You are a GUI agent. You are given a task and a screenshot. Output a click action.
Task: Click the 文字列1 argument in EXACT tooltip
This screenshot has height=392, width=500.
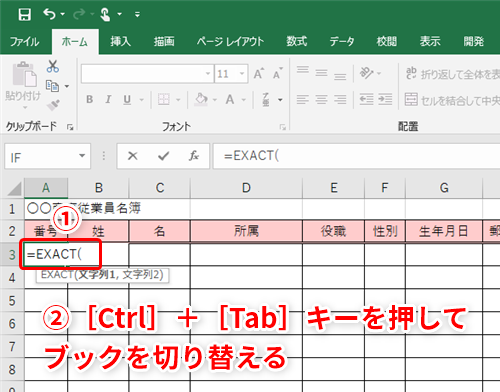96,275
